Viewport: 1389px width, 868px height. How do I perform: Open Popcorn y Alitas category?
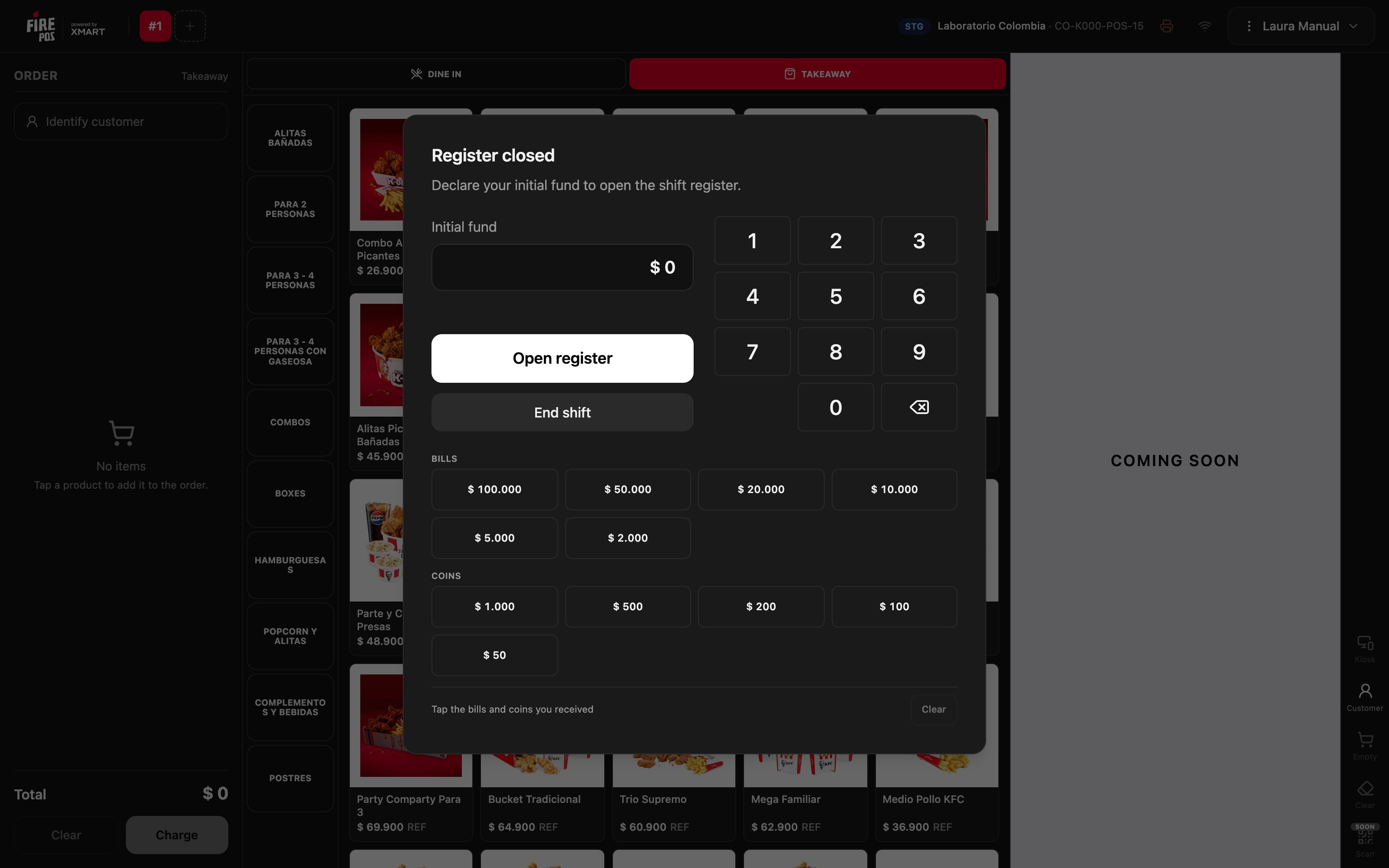coord(290,636)
